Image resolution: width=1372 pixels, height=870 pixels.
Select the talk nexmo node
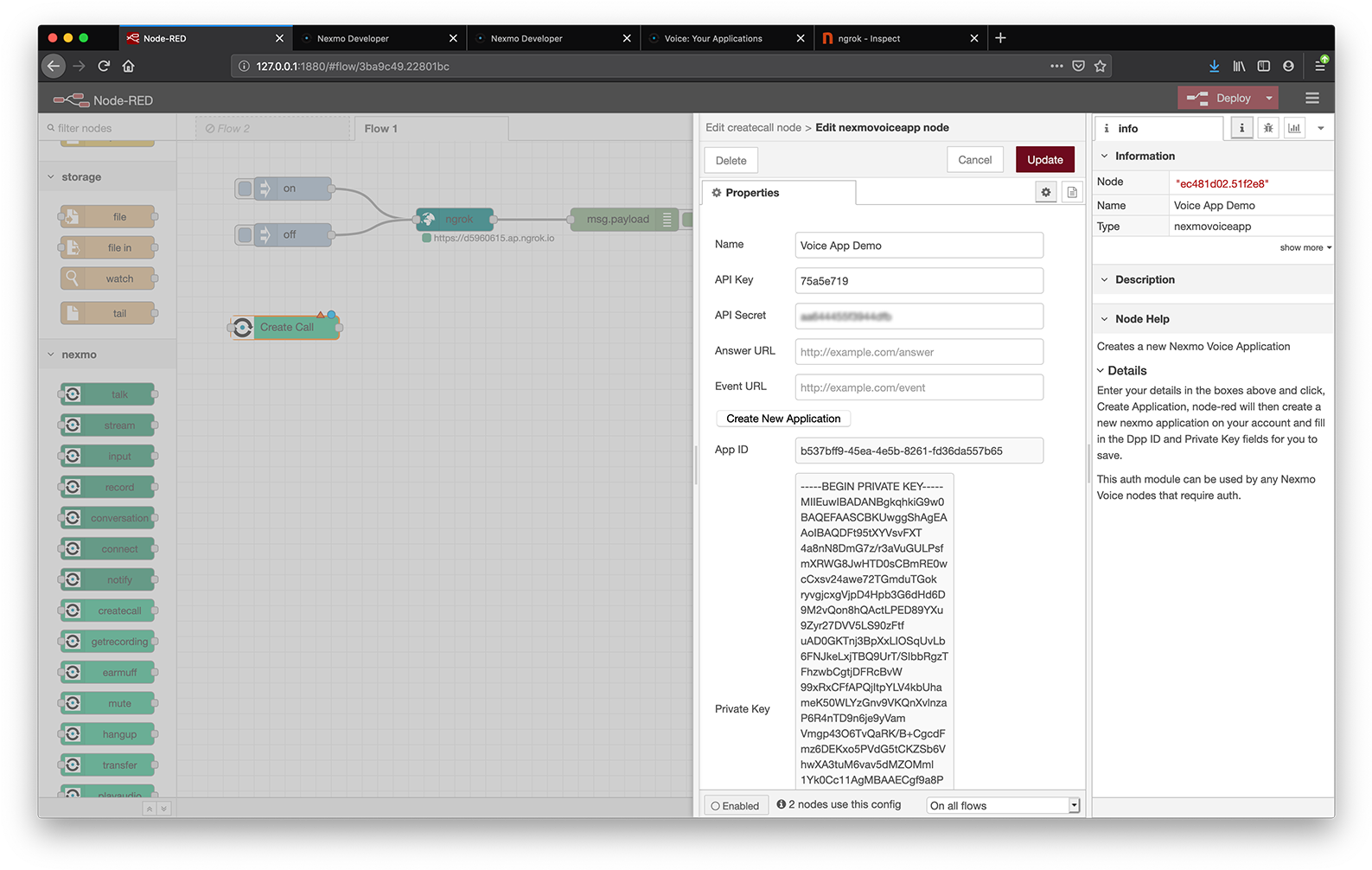[108, 394]
